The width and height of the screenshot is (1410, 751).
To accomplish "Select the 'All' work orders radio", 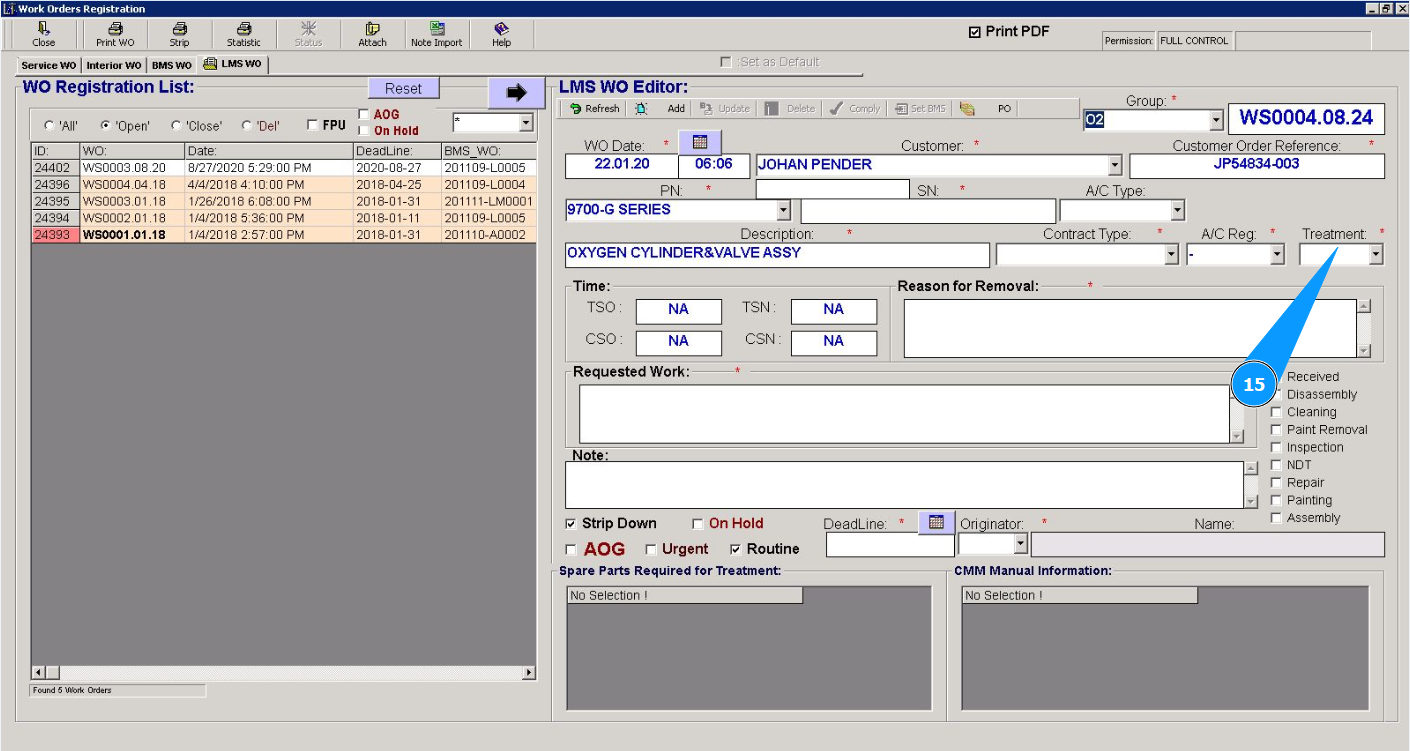I will pyautogui.click(x=50, y=126).
